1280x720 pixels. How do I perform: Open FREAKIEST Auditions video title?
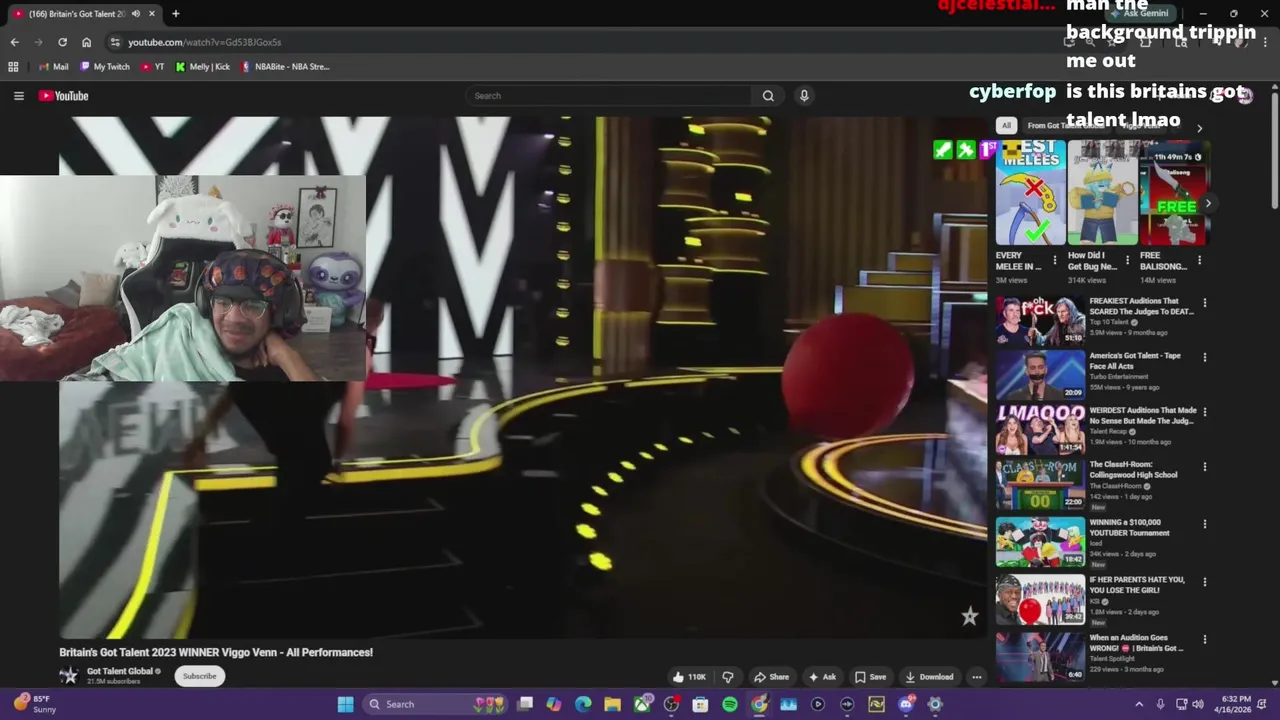coord(1141,306)
